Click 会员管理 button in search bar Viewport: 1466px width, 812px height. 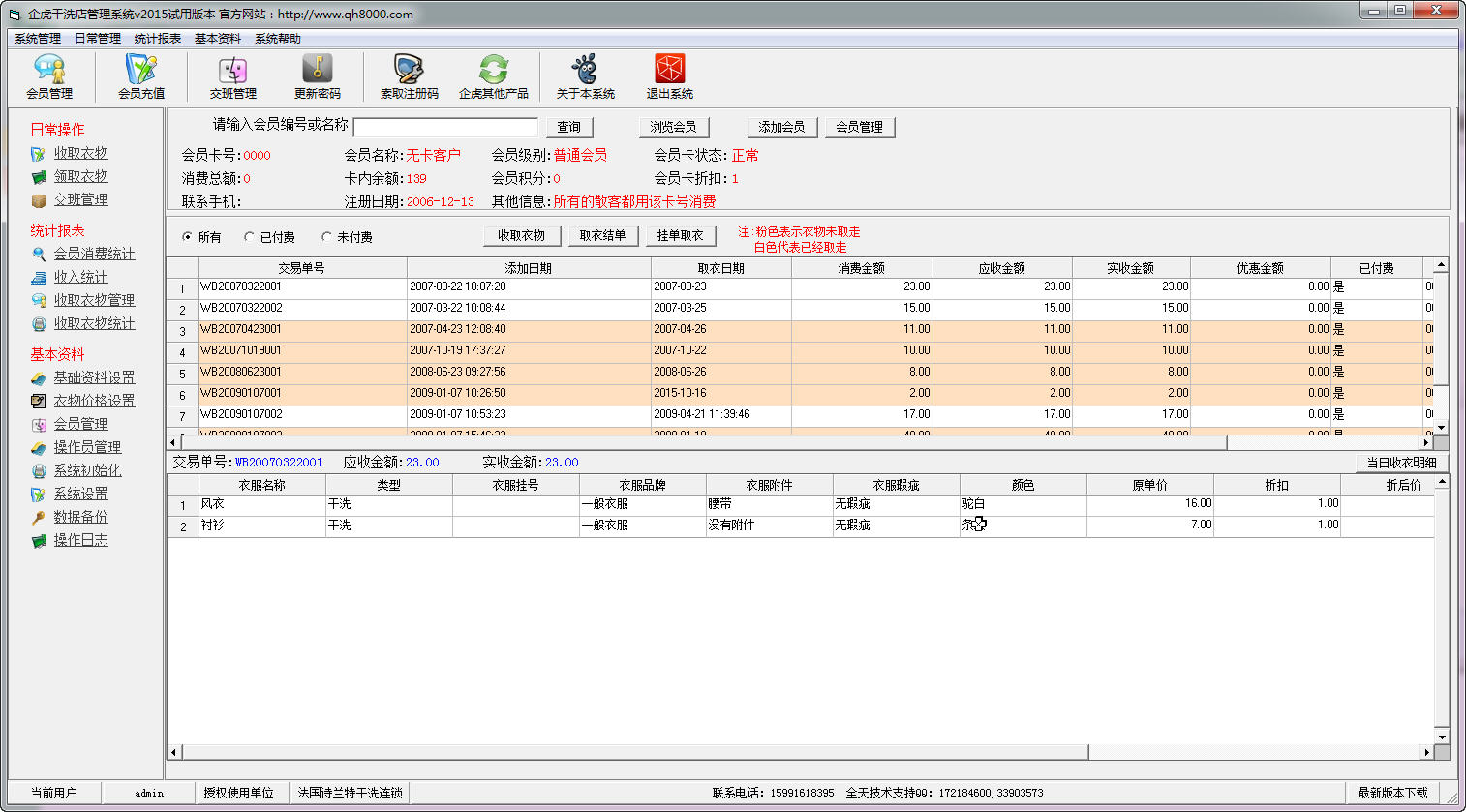tap(860, 127)
